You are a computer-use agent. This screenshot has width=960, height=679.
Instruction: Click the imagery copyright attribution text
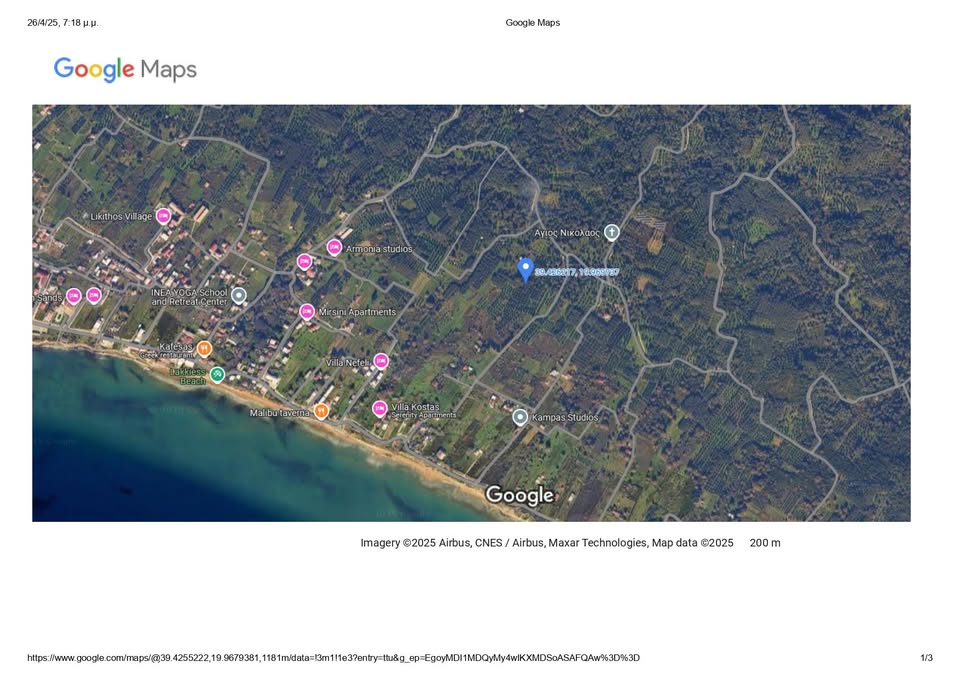click(546, 543)
